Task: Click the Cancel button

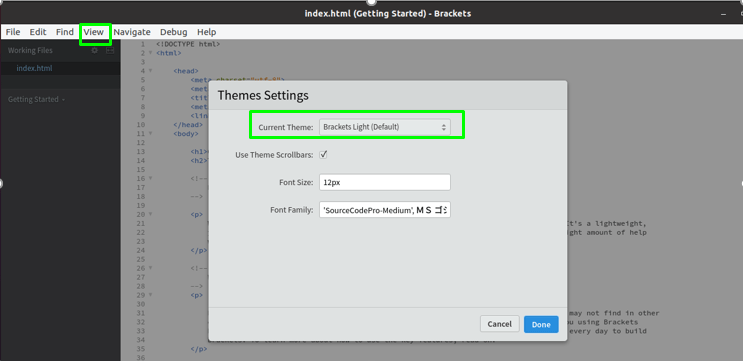Action: (x=499, y=324)
